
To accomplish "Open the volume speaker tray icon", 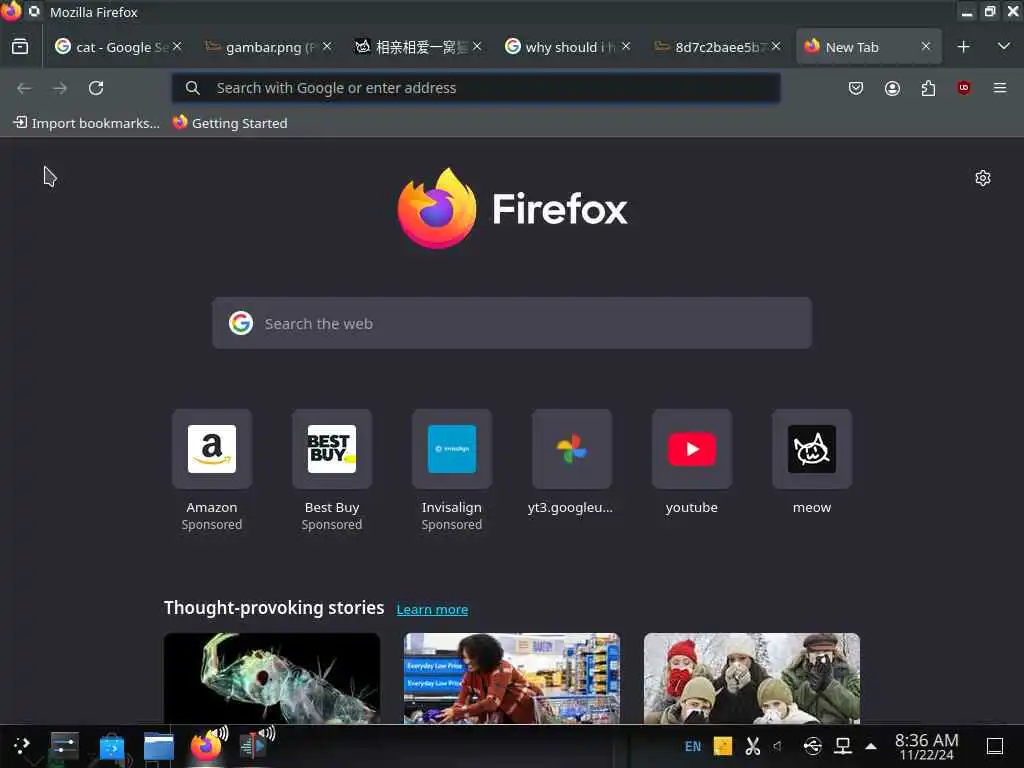I will tap(778, 746).
